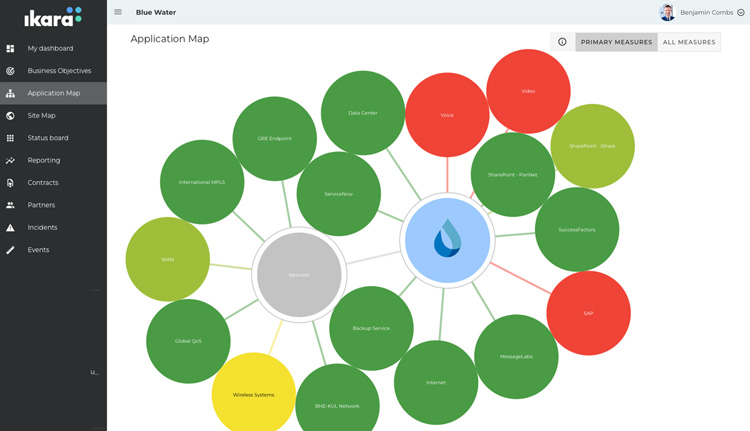750x431 pixels.
Task: Switch to All Measures view
Action: click(x=689, y=42)
